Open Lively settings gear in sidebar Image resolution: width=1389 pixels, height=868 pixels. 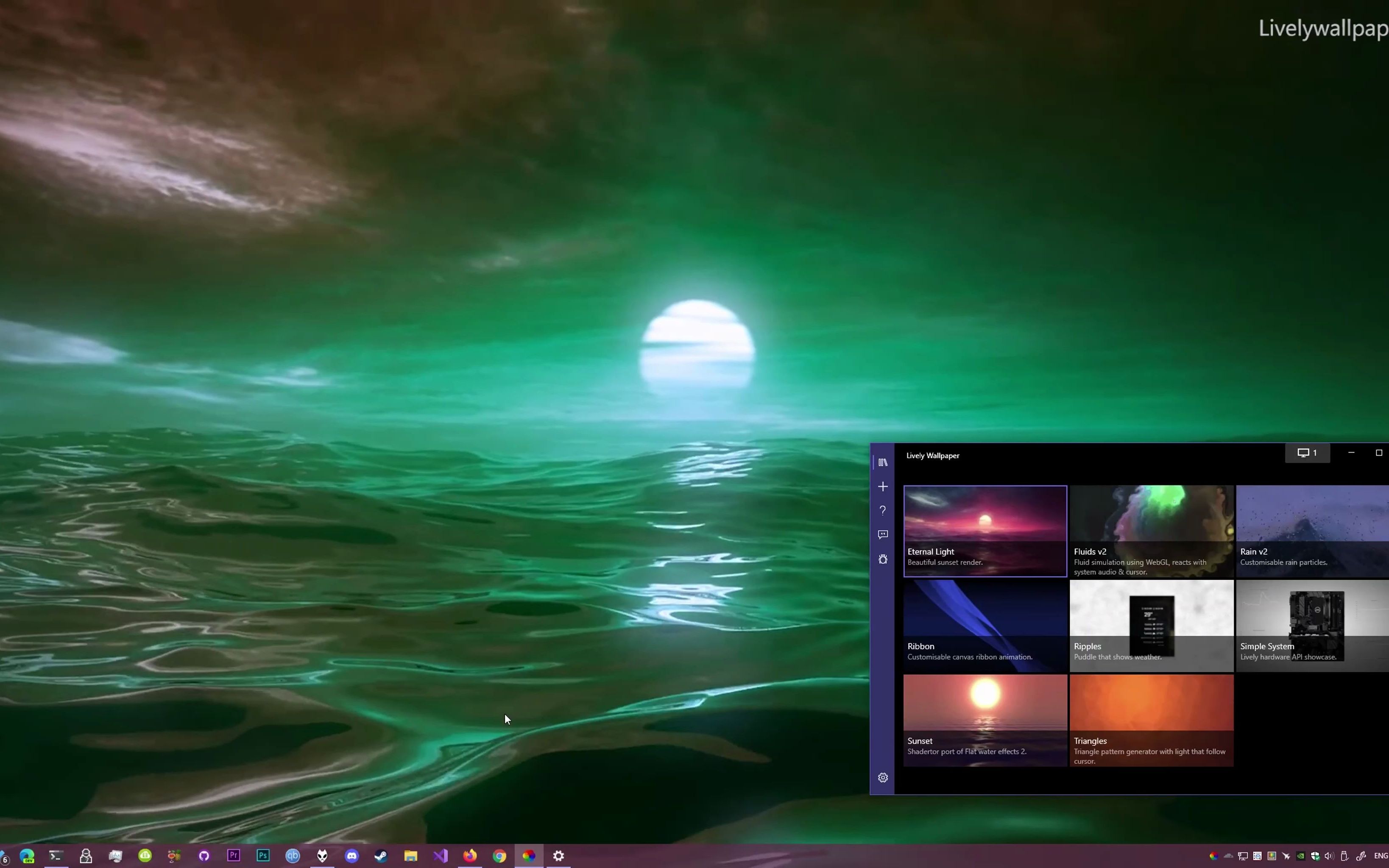click(883, 777)
